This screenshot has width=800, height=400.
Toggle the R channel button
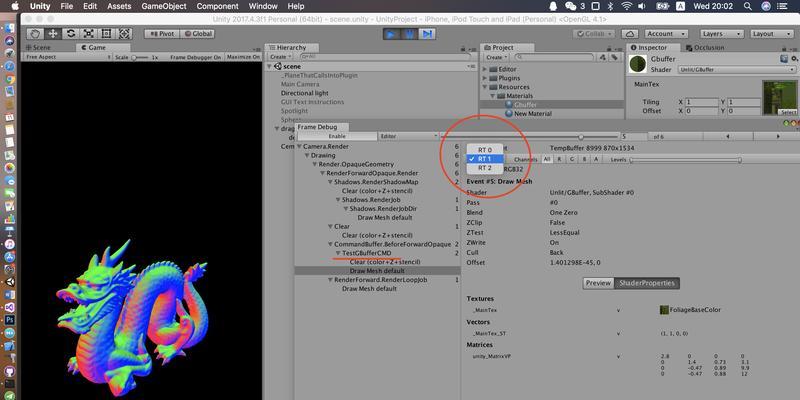(560, 160)
